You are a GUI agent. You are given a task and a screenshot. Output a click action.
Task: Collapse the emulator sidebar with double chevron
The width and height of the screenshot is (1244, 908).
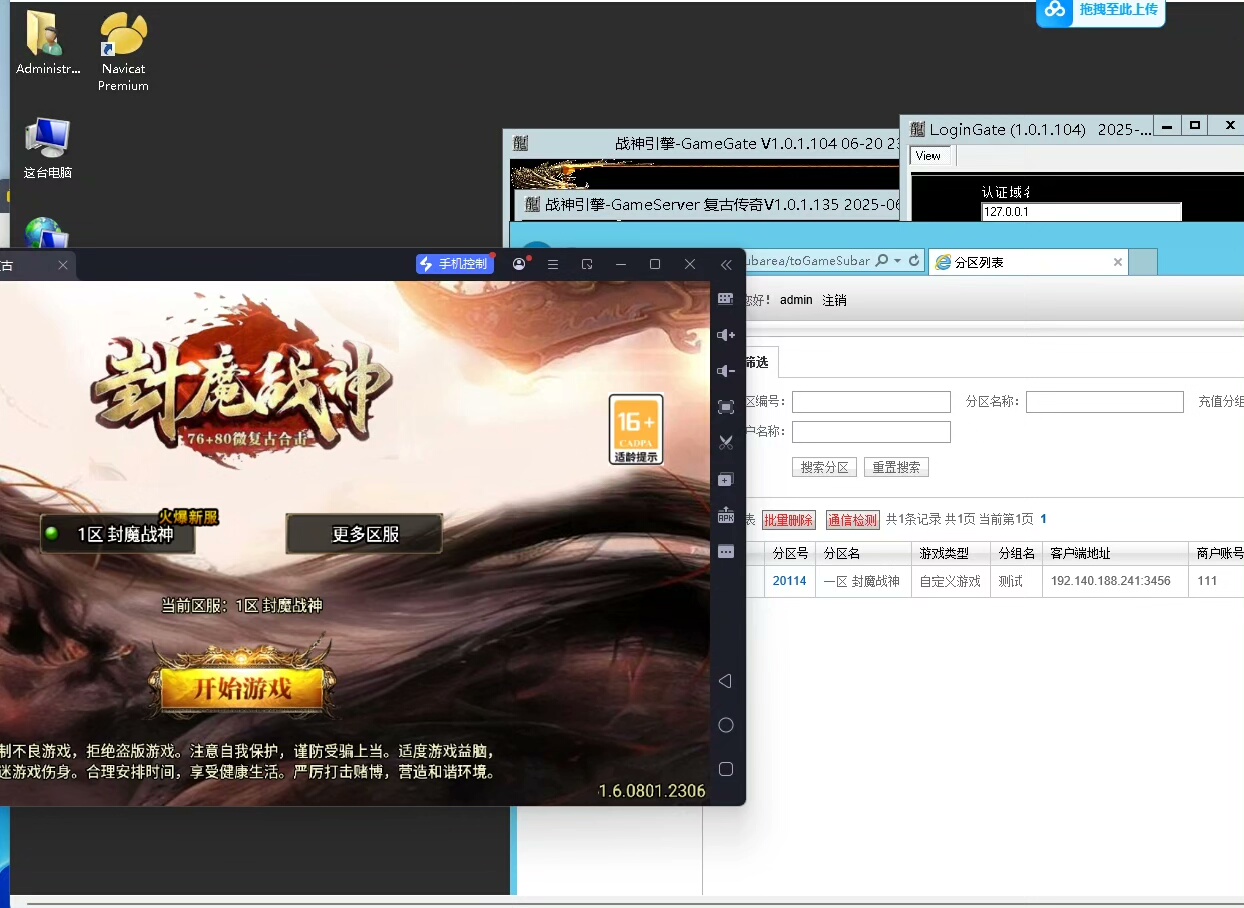[x=726, y=264]
